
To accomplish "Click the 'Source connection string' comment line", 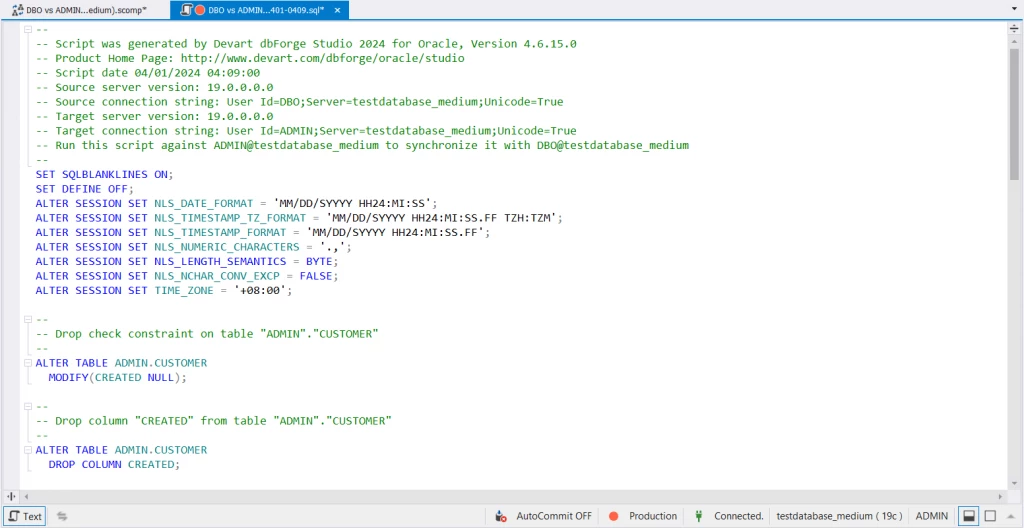I will [299, 102].
